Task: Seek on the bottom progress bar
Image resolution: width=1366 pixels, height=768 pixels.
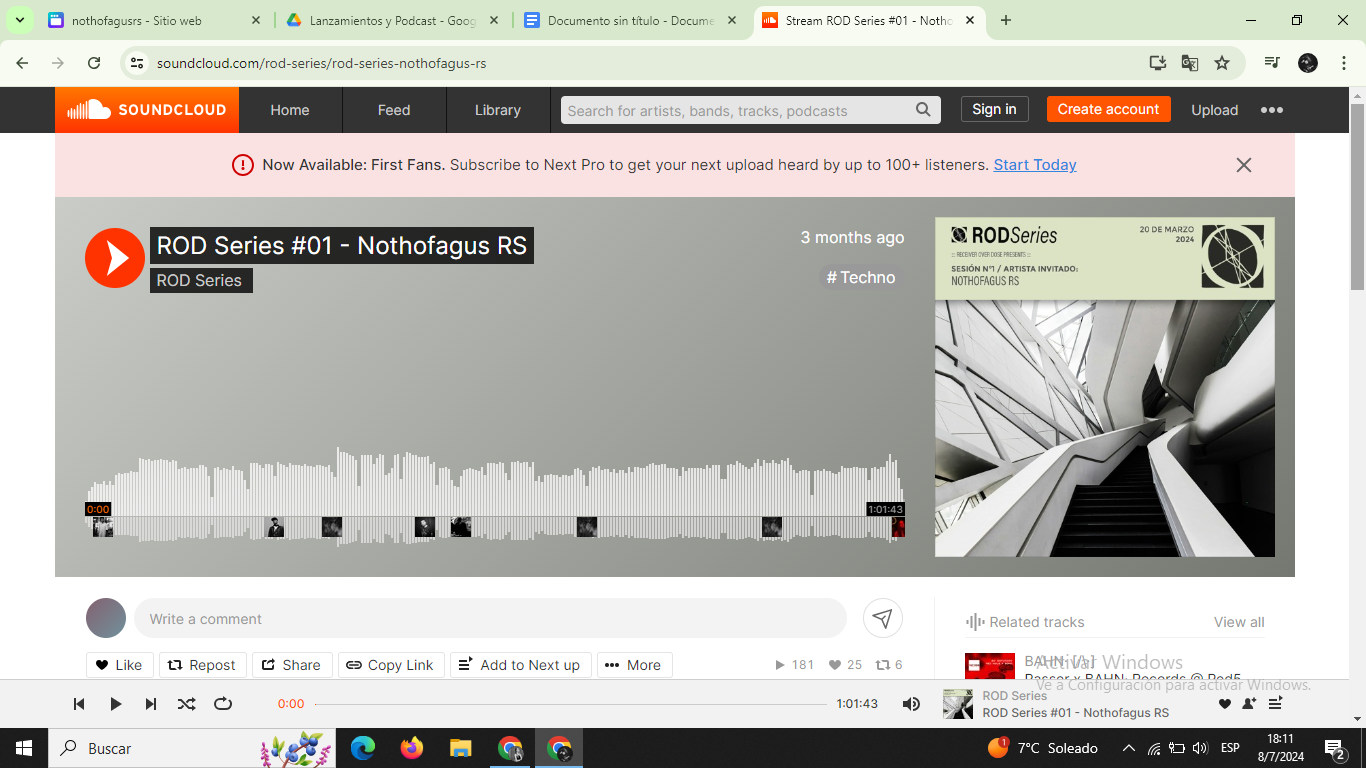Action: coord(571,704)
